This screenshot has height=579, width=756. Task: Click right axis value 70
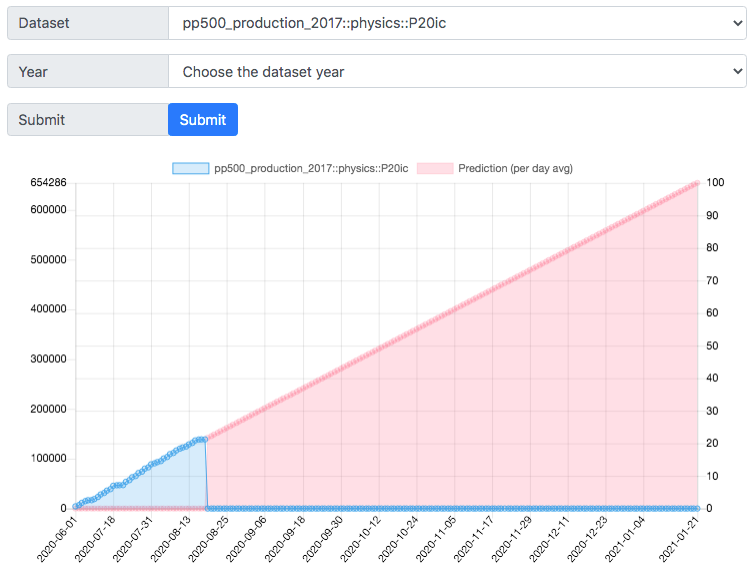pyautogui.click(x=712, y=280)
